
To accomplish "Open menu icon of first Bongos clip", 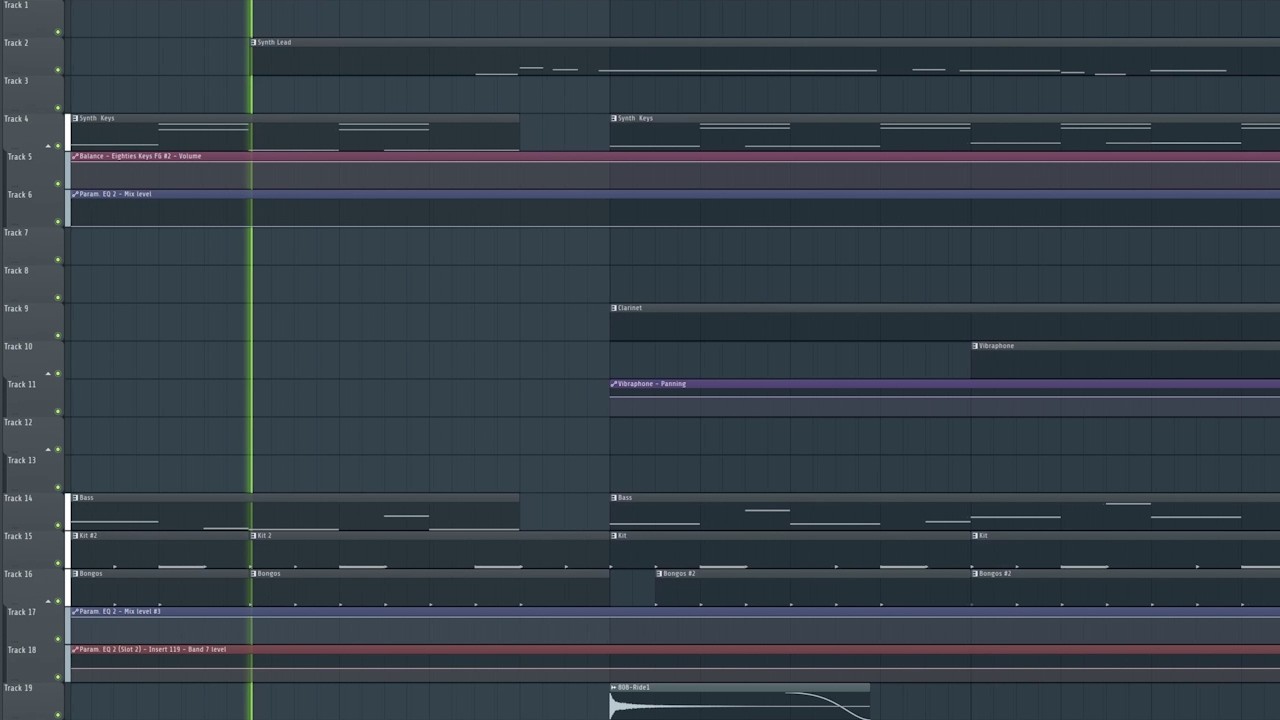I will 75,574.
